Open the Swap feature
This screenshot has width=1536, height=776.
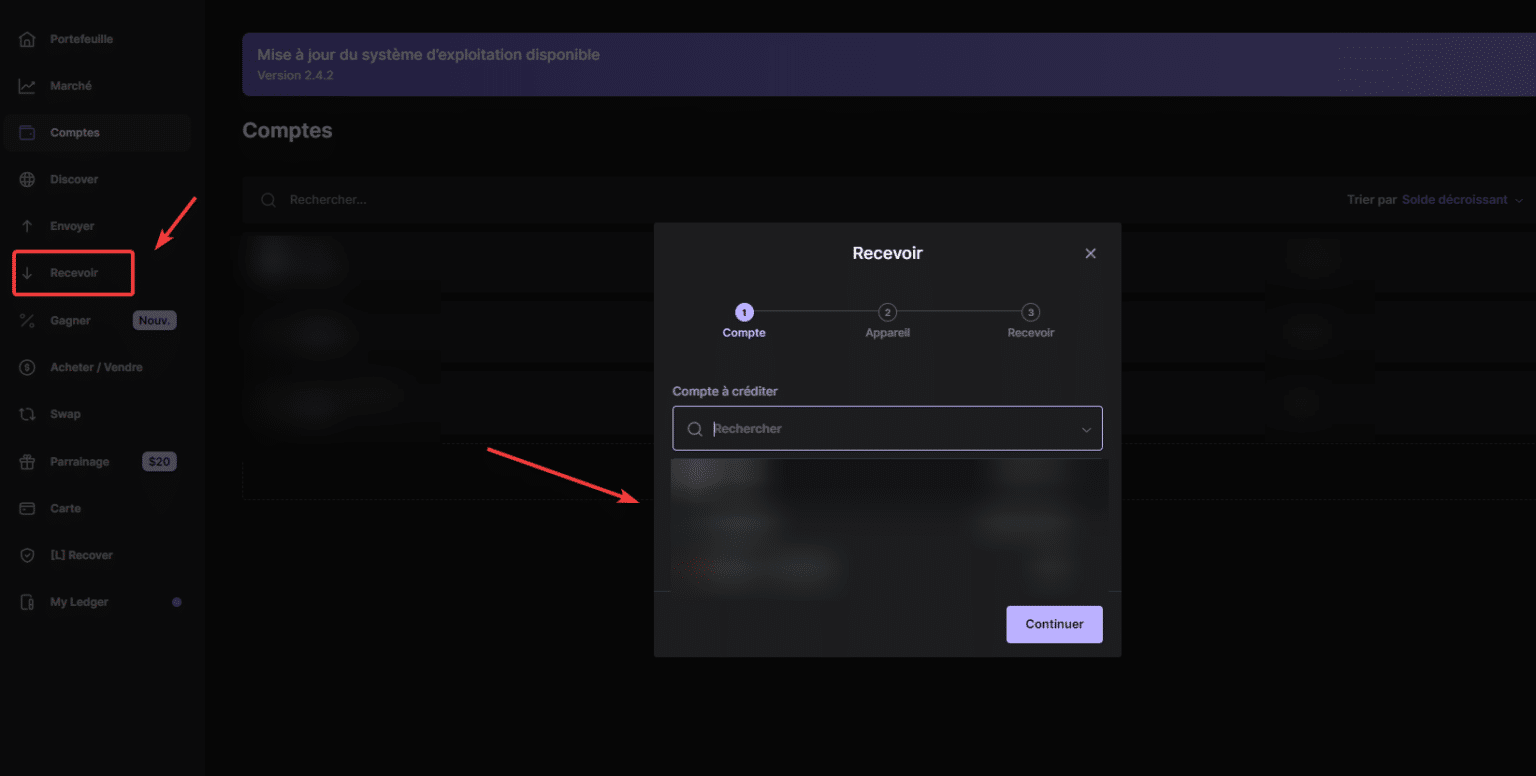63,414
